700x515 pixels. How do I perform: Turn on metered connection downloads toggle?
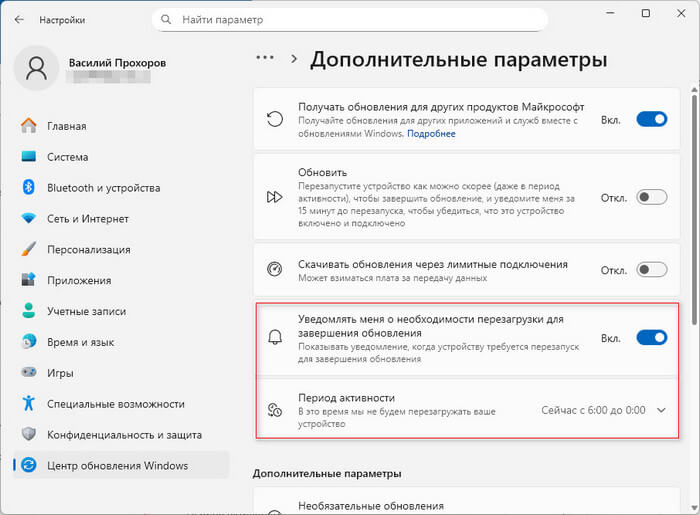pyautogui.click(x=651, y=269)
